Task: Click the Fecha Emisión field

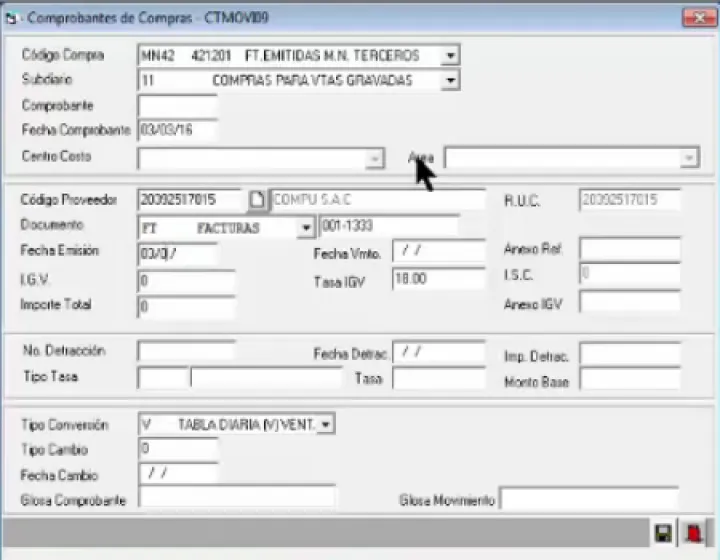Action: (x=177, y=253)
